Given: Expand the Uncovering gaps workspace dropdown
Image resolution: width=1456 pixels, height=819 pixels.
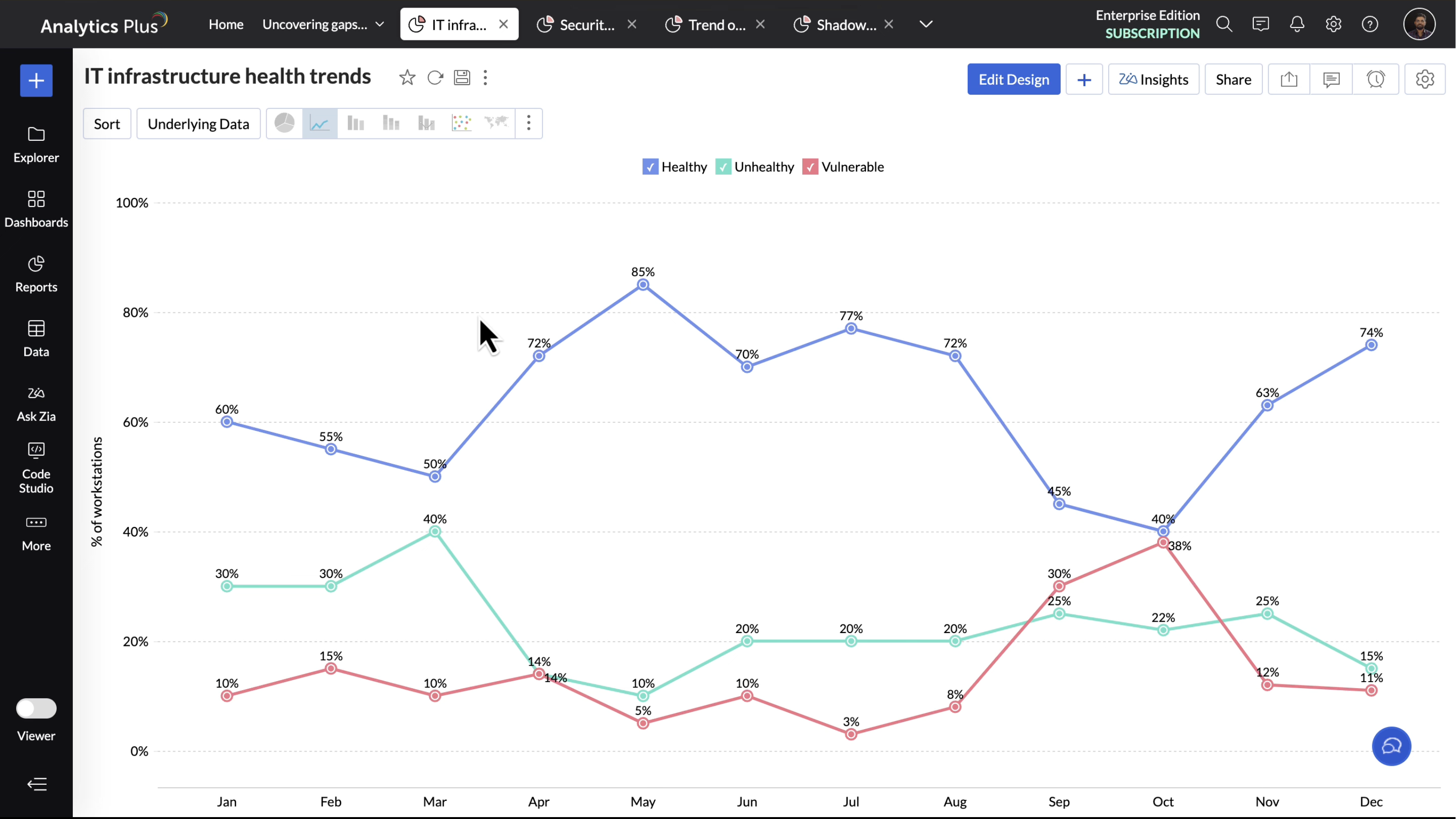Looking at the screenshot, I should (x=380, y=24).
